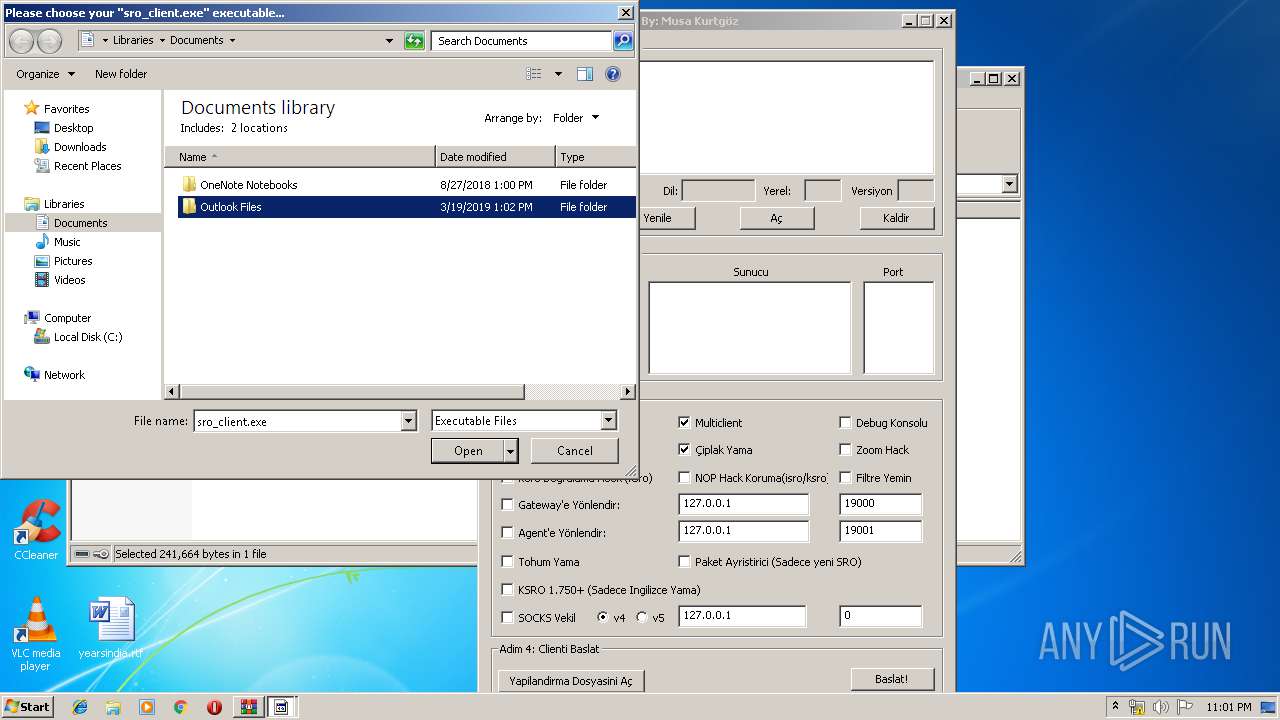Image resolution: width=1280 pixels, height=720 pixels.
Task: Show the preview pane icon
Action: click(x=585, y=74)
